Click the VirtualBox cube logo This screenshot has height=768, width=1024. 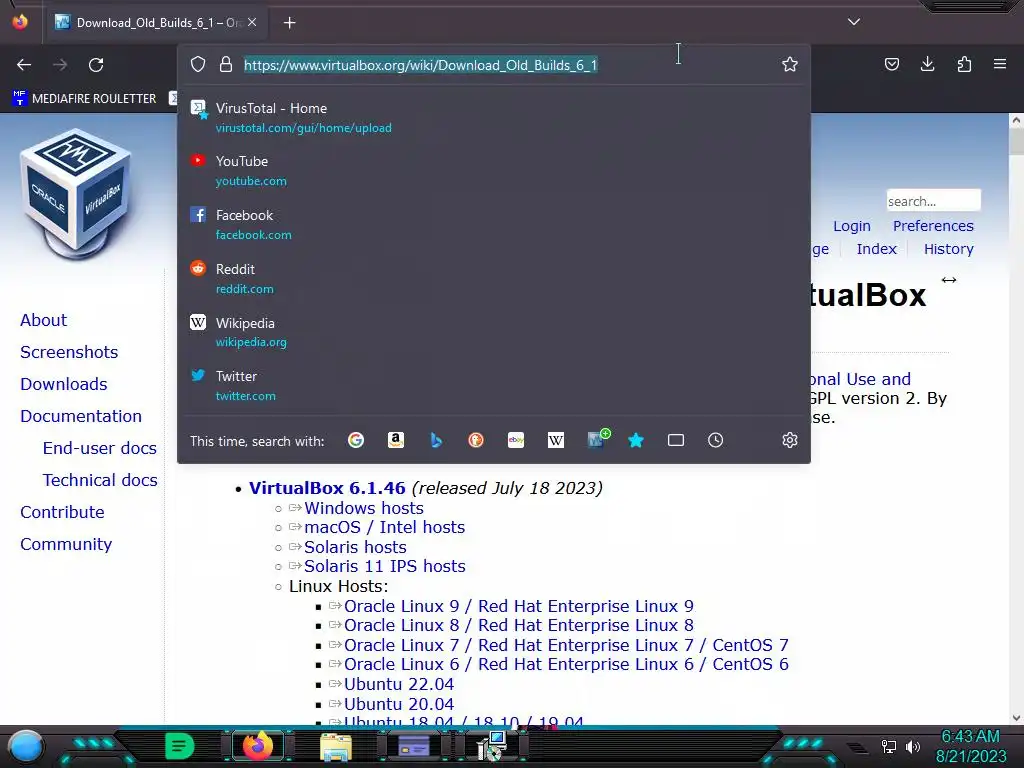tap(76, 194)
